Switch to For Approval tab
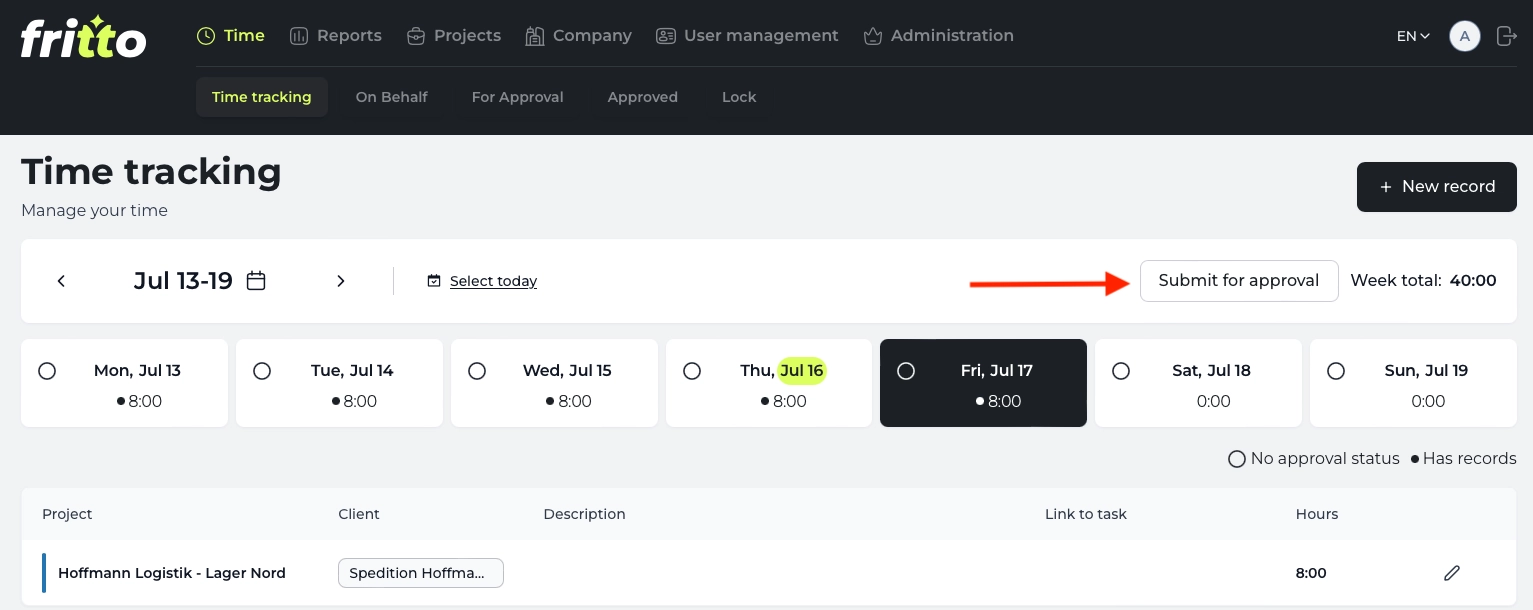 [x=518, y=97]
